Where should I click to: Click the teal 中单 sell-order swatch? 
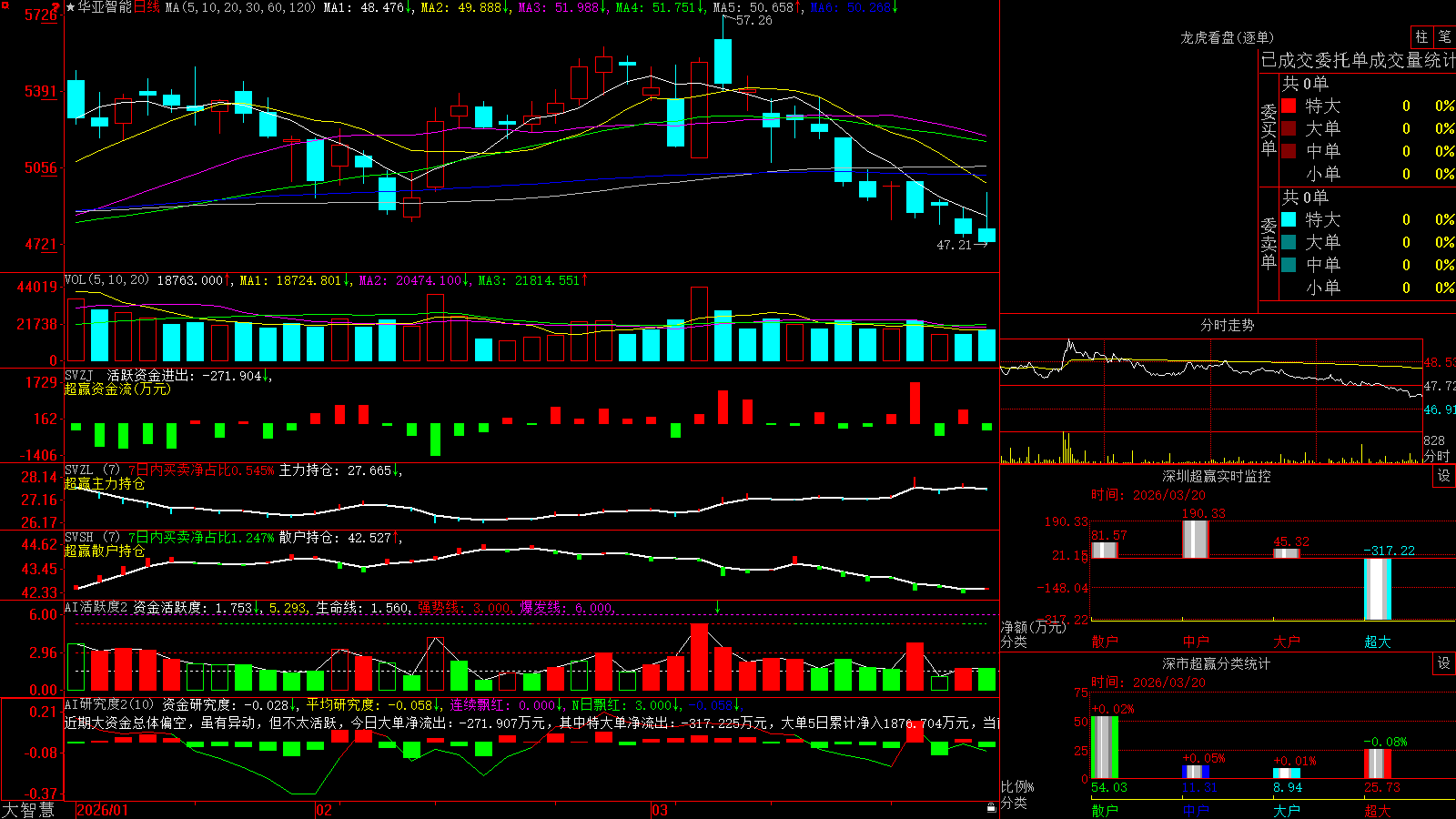[1289, 265]
